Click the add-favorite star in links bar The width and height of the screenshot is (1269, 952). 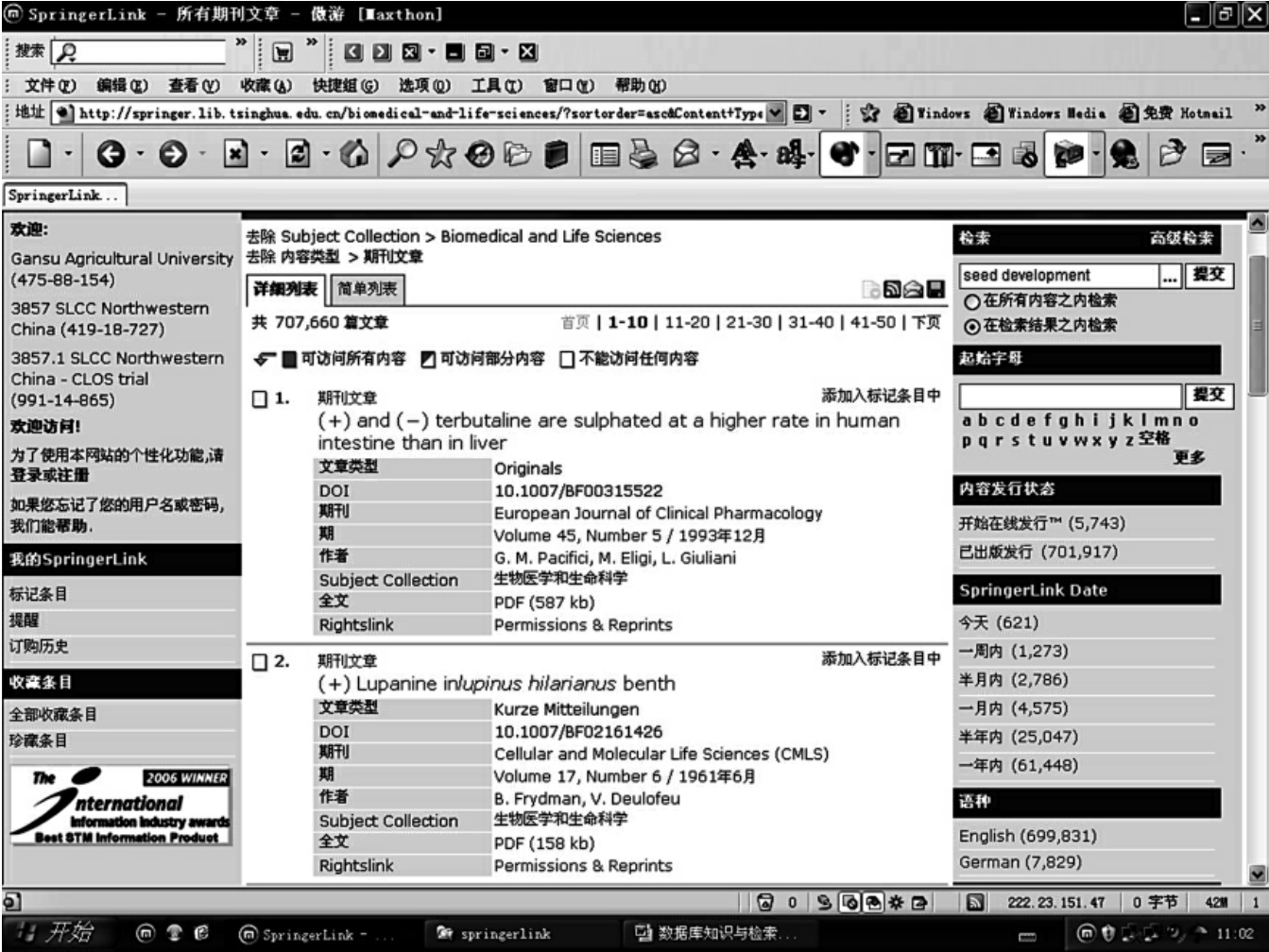point(870,113)
